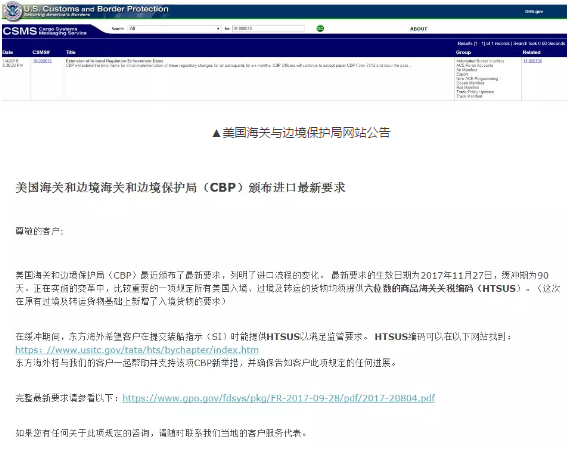Open CSMS# 18-000013 record link
Image resolution: width=571 pixels, height=460 pixels.
(42, 61)
